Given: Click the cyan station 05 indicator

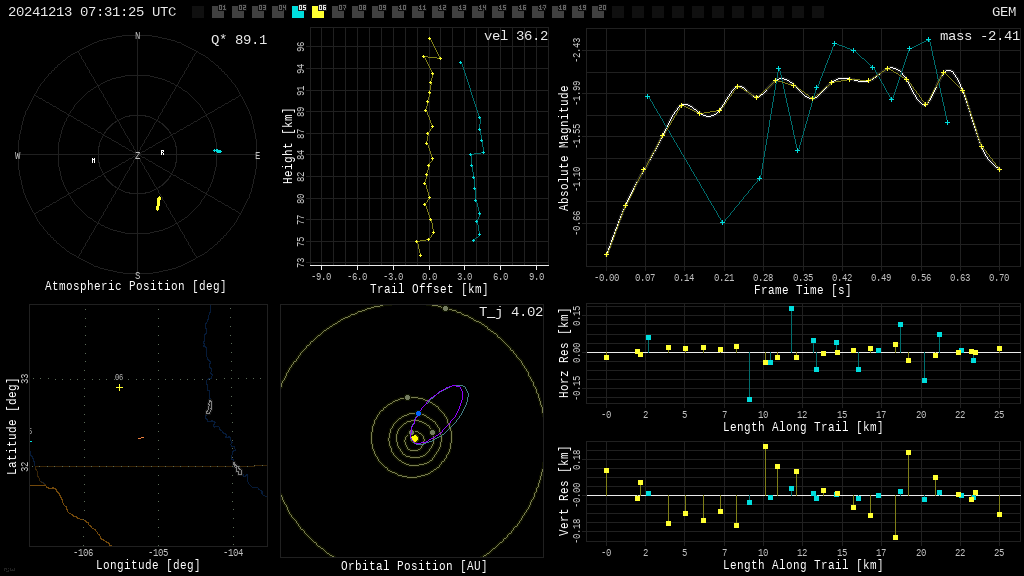Looking at the screenshot, I should 298,12.
